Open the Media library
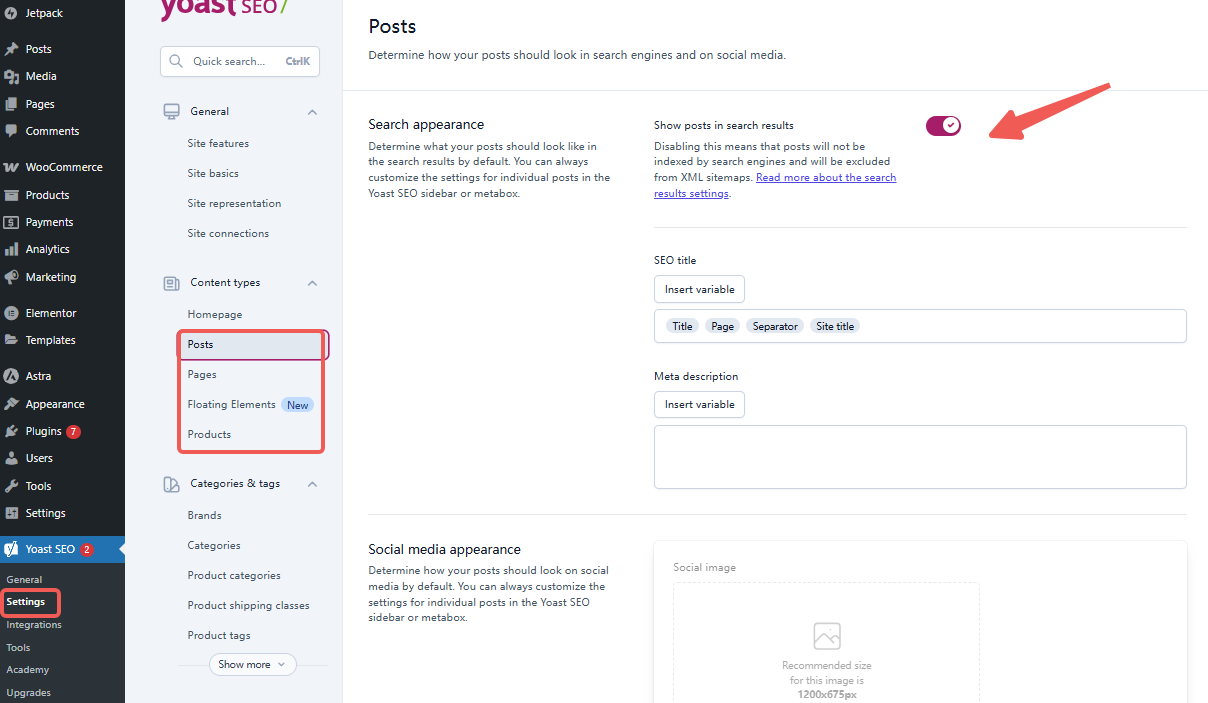This screenshot has height=703, width=1208. tap(42, 76)
